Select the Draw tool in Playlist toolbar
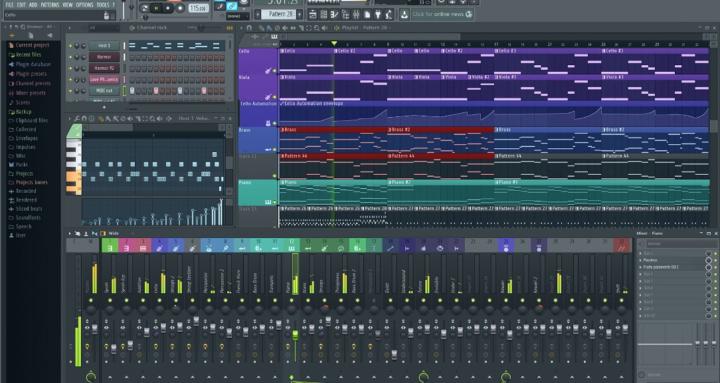 tap(261, 28)
